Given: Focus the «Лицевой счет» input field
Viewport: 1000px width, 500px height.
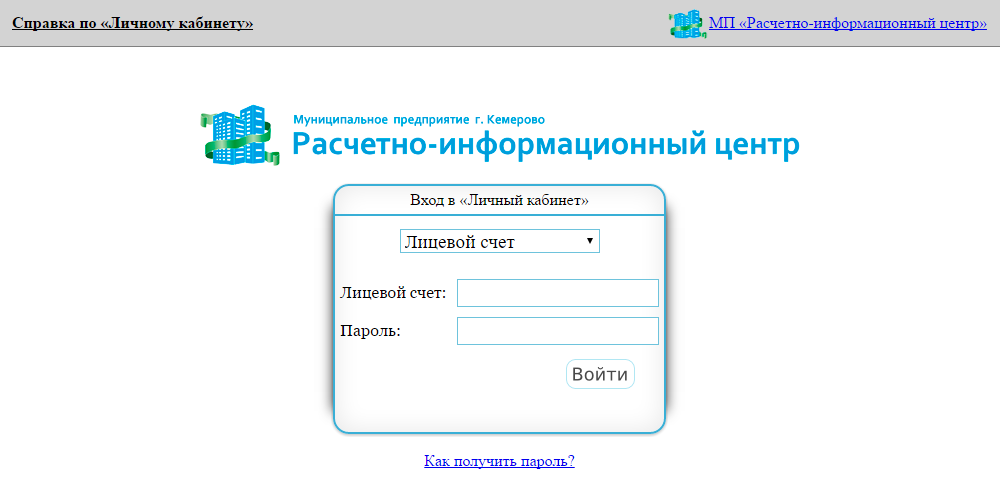Looking at the screenshot, I should (x=557, y=293).
